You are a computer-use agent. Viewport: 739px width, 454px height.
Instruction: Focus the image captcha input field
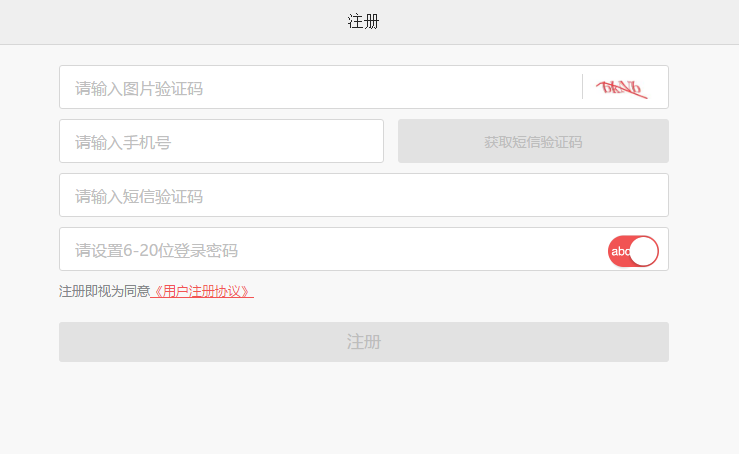click(x=320, y=88)
